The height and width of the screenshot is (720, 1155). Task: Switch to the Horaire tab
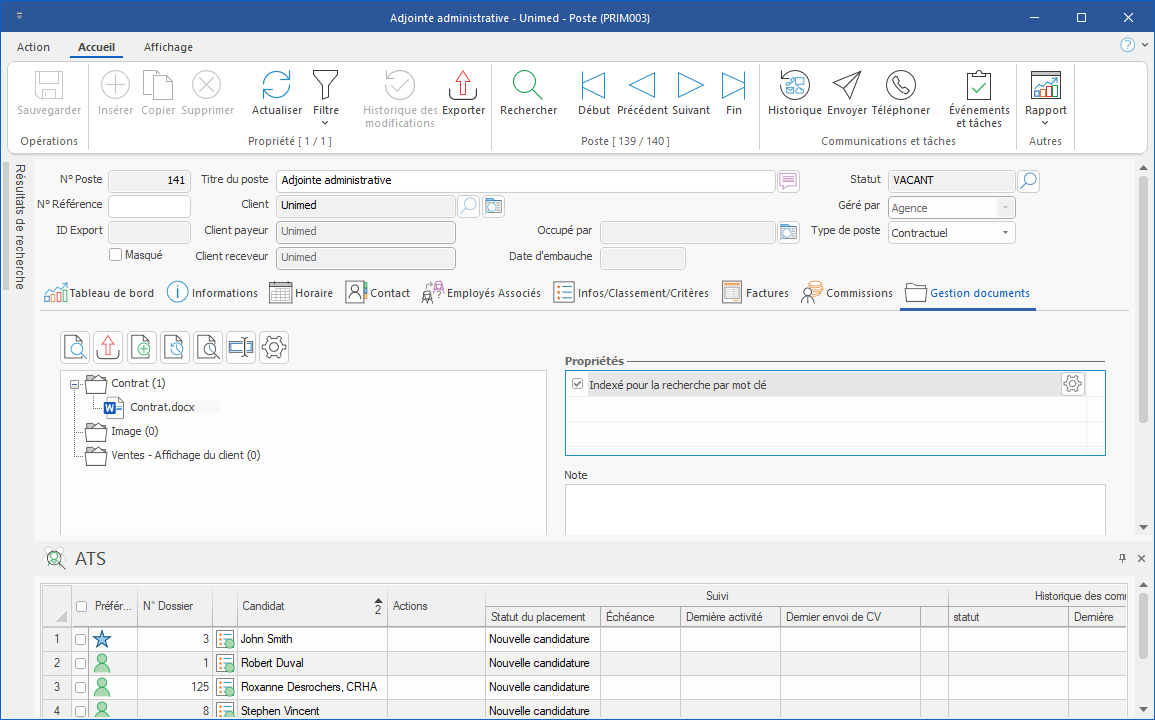[x=301, y=293]
